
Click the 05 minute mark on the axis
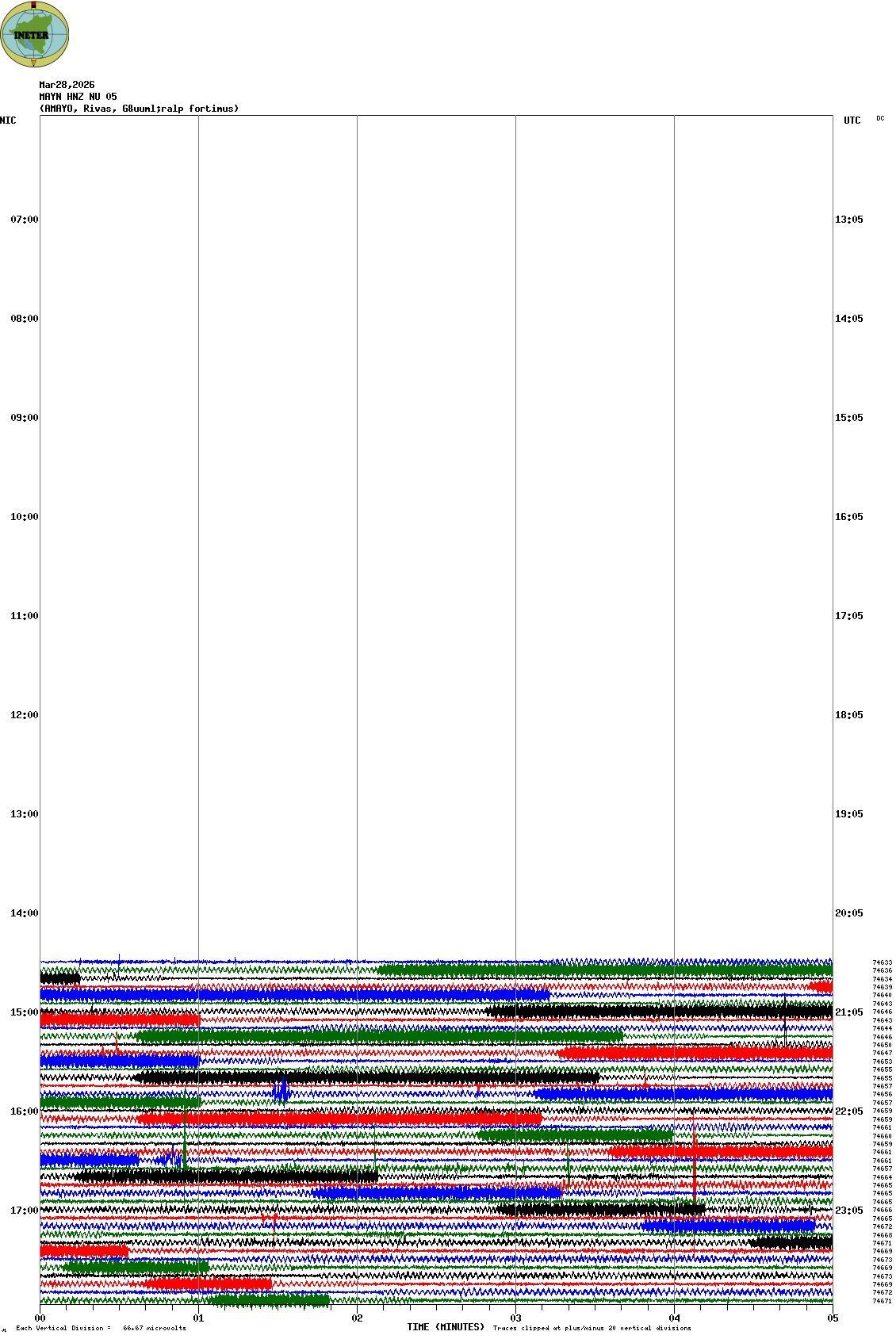point(833,1318)
